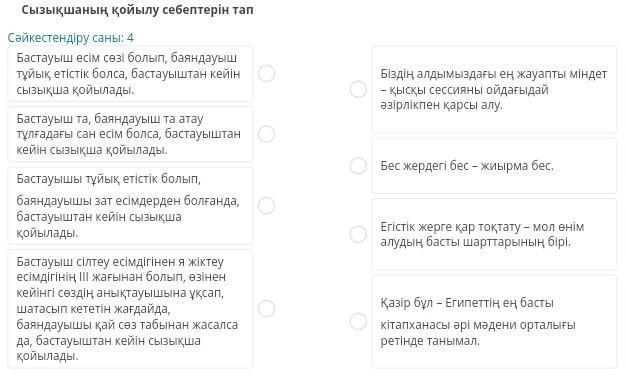Click the "Бастауыш сілтеу есімдігінен" rule card

click(130, 309)
